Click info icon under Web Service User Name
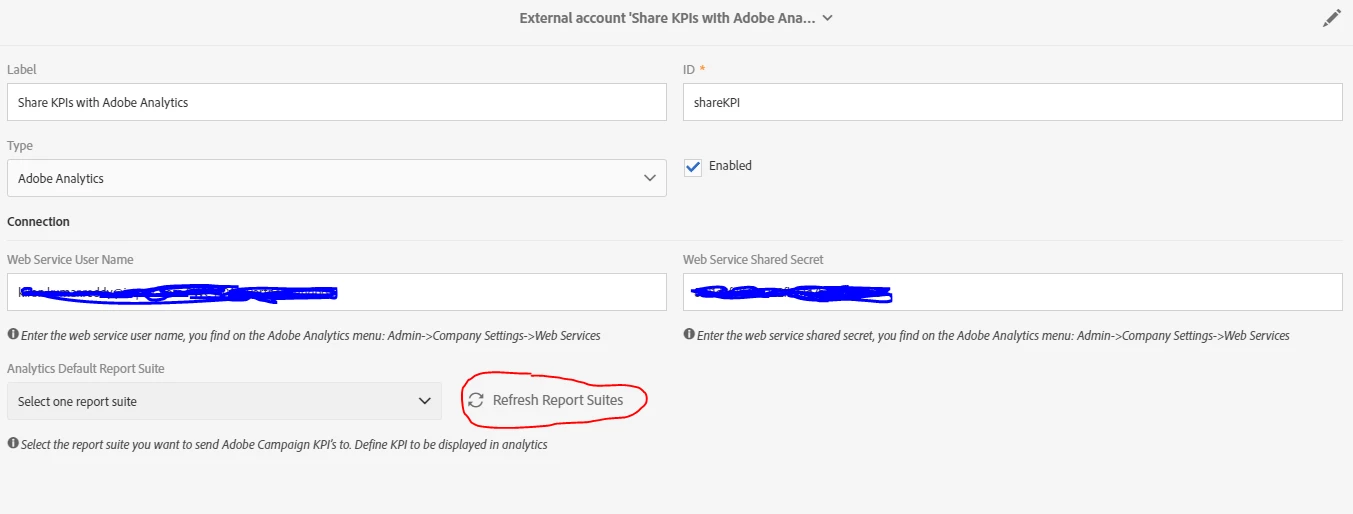The image size is (1353, 514). (x=12, y=335)
